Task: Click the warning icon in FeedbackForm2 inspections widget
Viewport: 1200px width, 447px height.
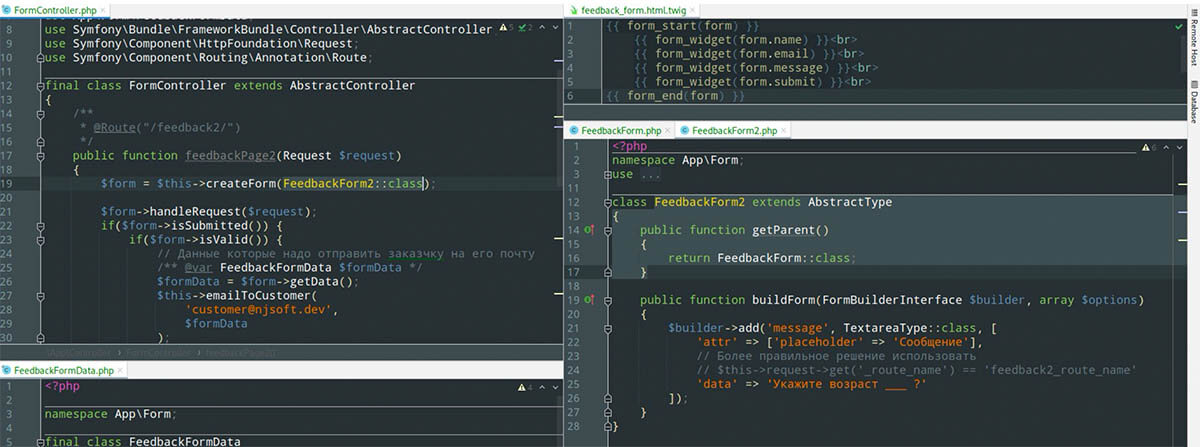Action: click(x=1145, y=147)
